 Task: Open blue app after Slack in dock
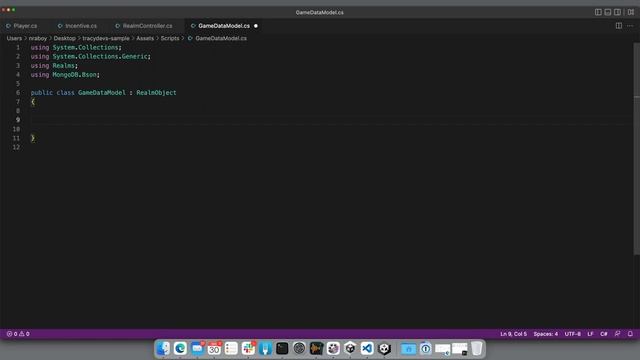(265, 349)
